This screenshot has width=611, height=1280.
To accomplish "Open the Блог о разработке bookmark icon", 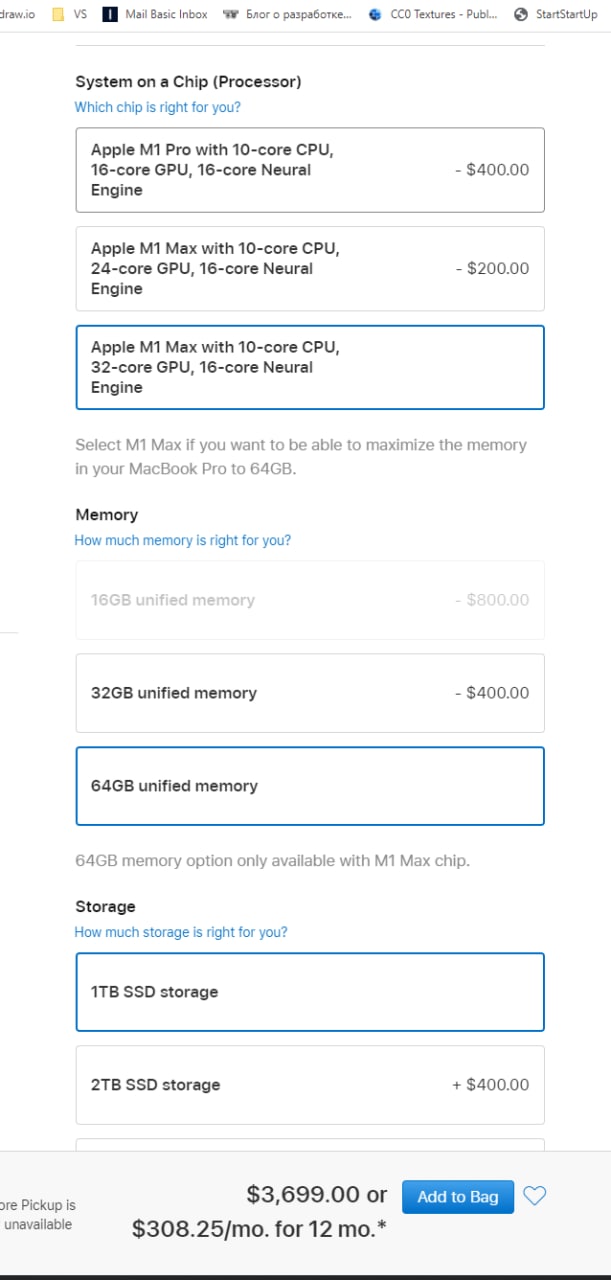I will click(x=230, y=15).
